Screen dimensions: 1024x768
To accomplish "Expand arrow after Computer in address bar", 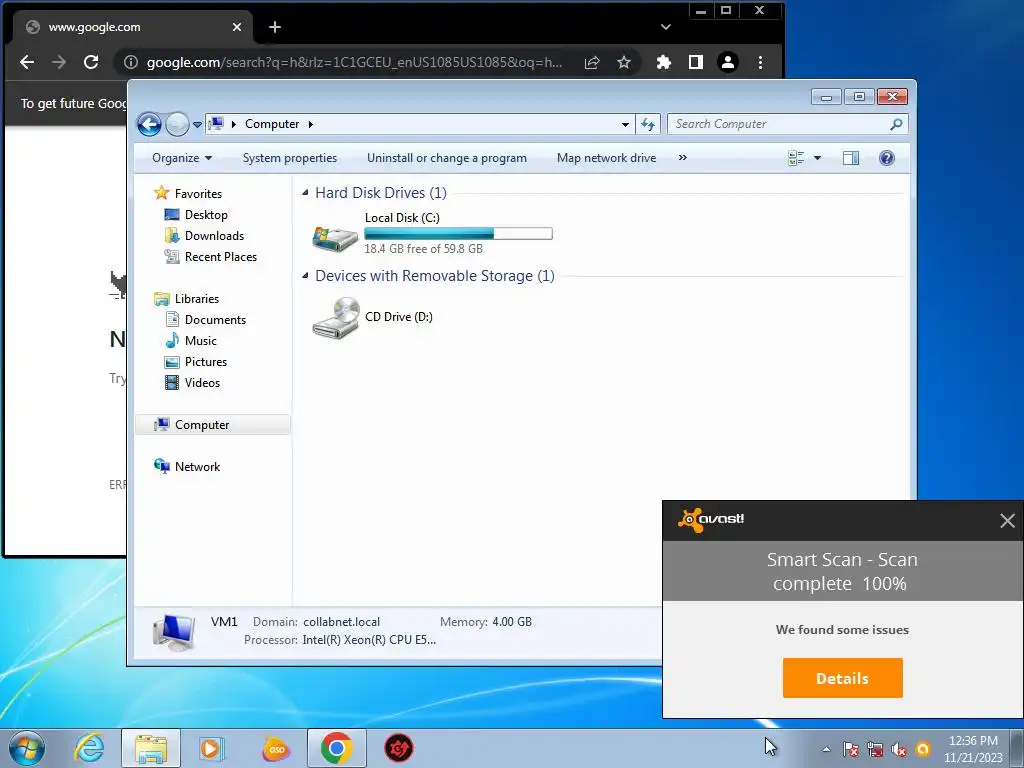I will [x=311, y=124].
